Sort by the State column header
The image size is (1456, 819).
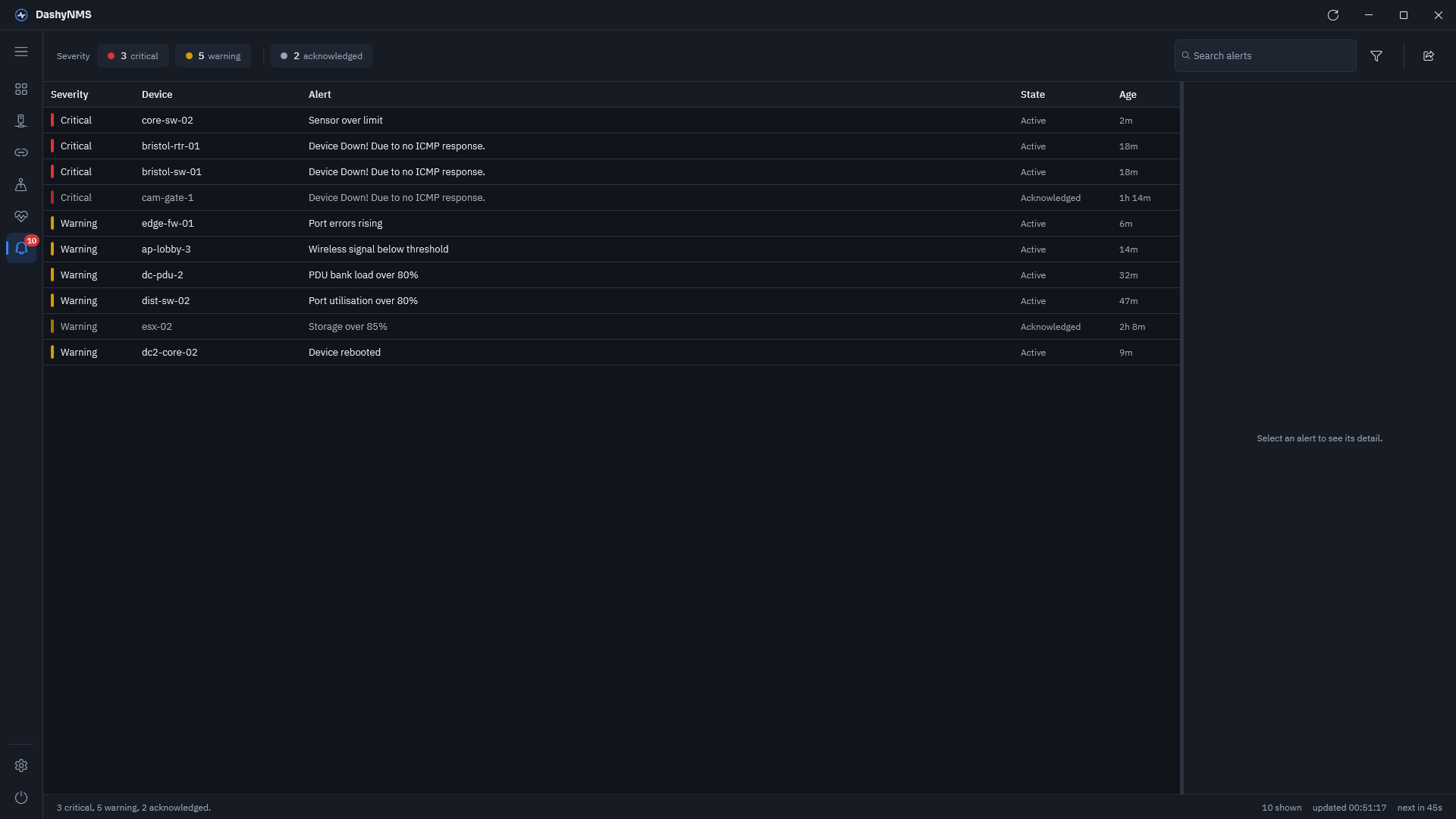click(1033, 95)
